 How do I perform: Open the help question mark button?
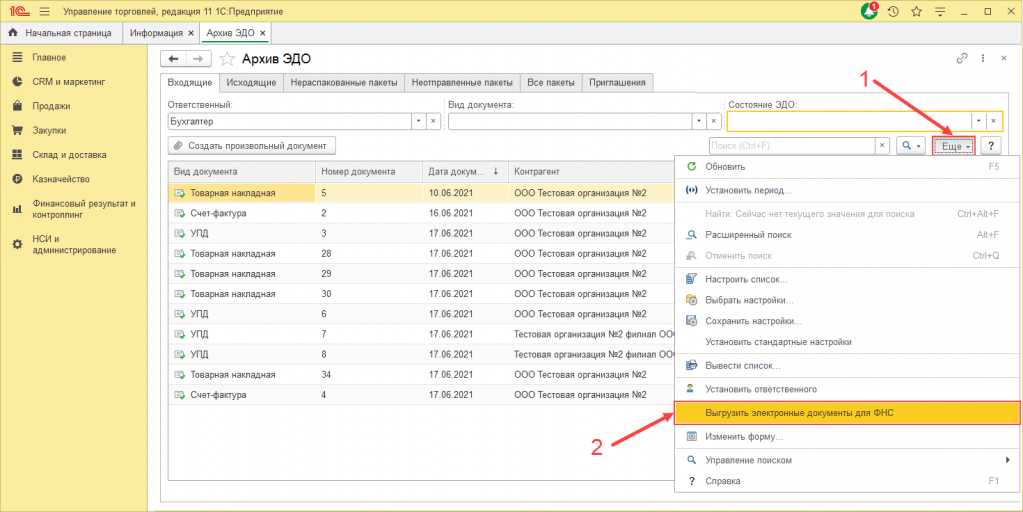[991, 146]
